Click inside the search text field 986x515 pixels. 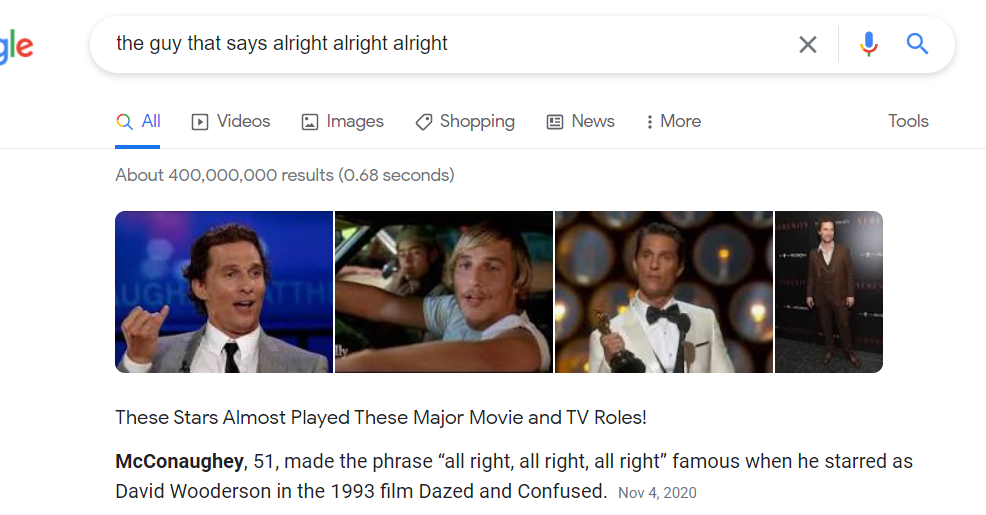click(x=440, y=44)
